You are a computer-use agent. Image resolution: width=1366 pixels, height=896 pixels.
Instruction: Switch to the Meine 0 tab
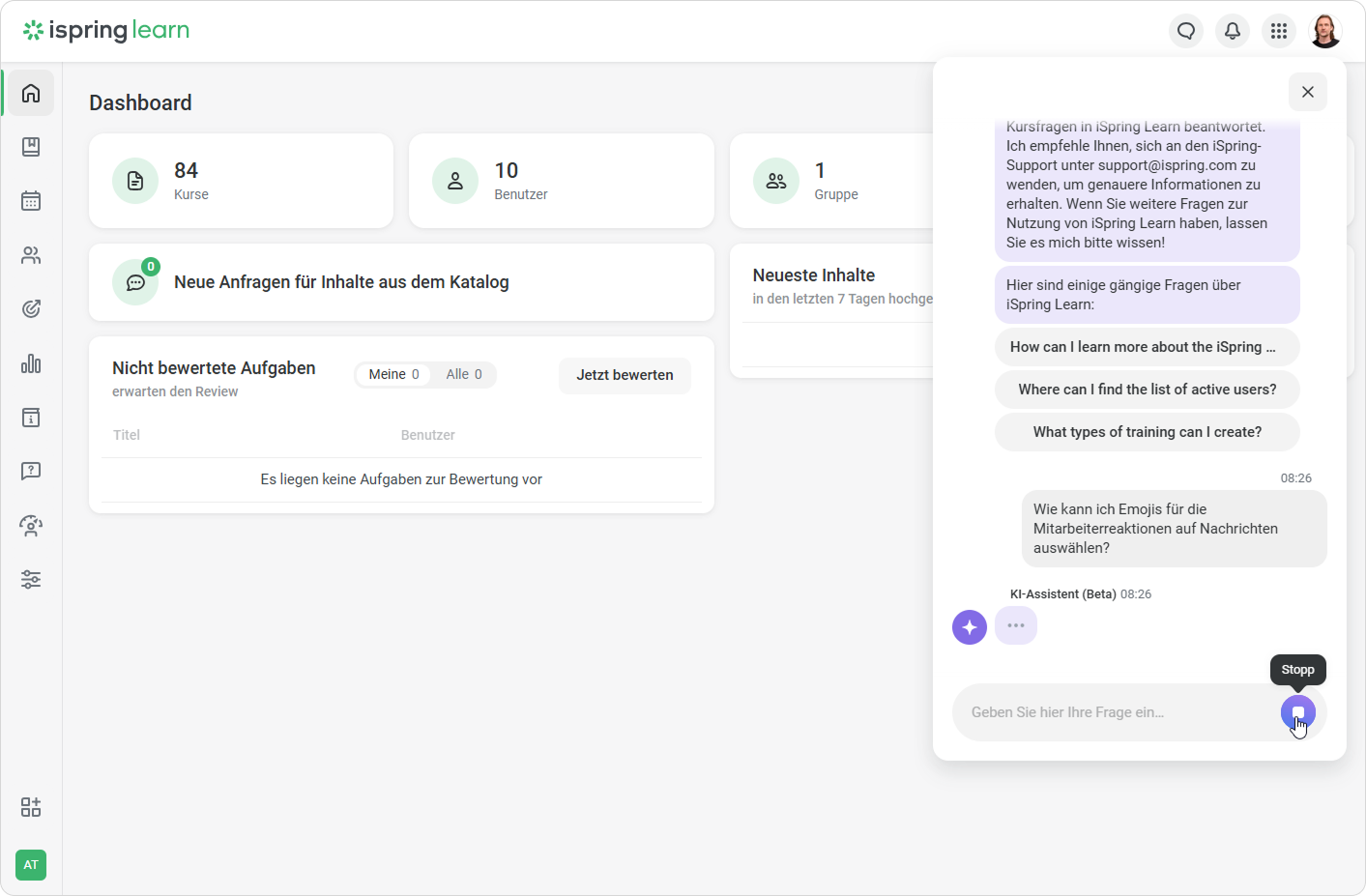[x=393, y=374]
